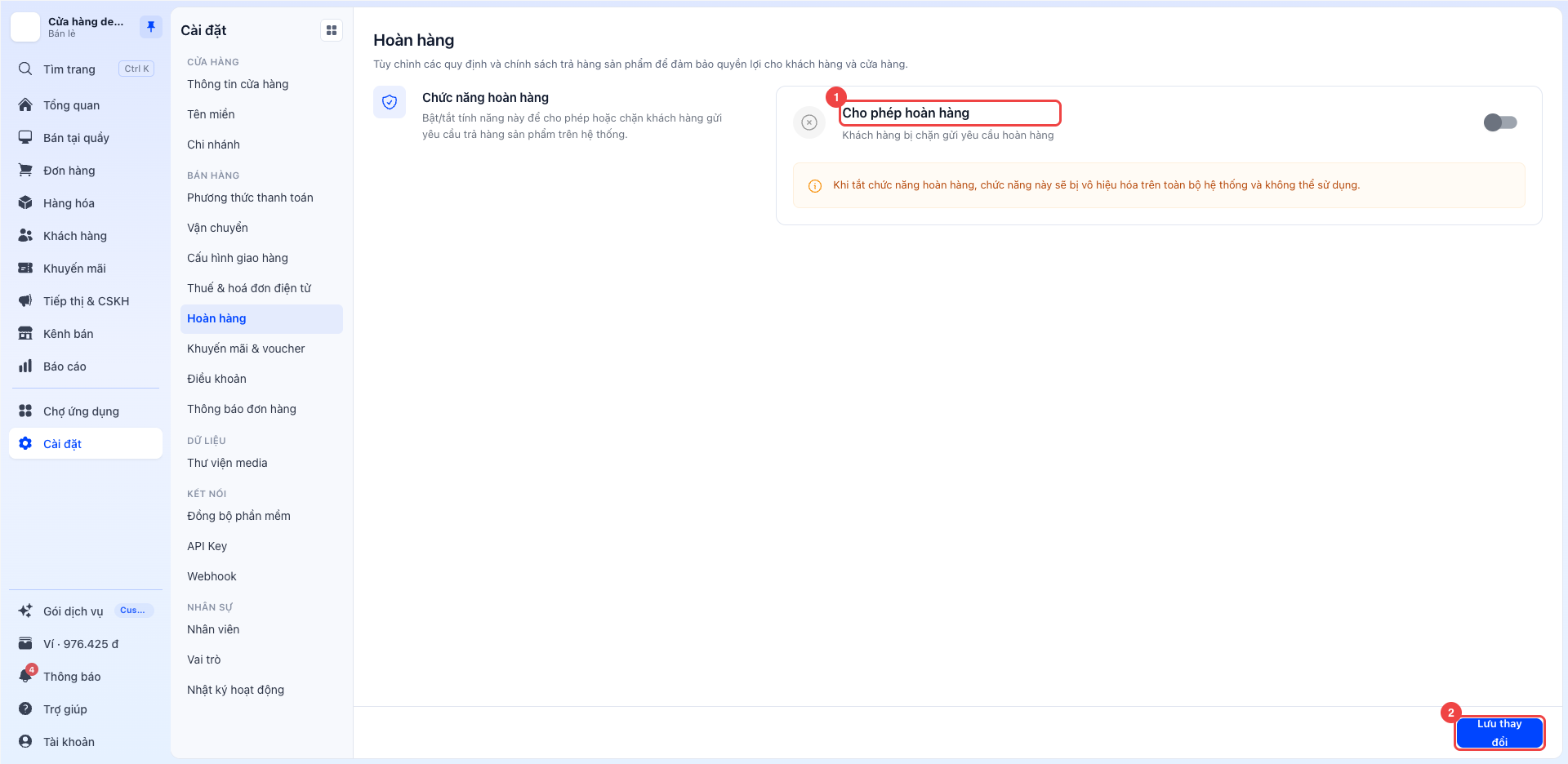
Task: Click the Bán tại quầy monitor icon
Action: coord(25,137)
